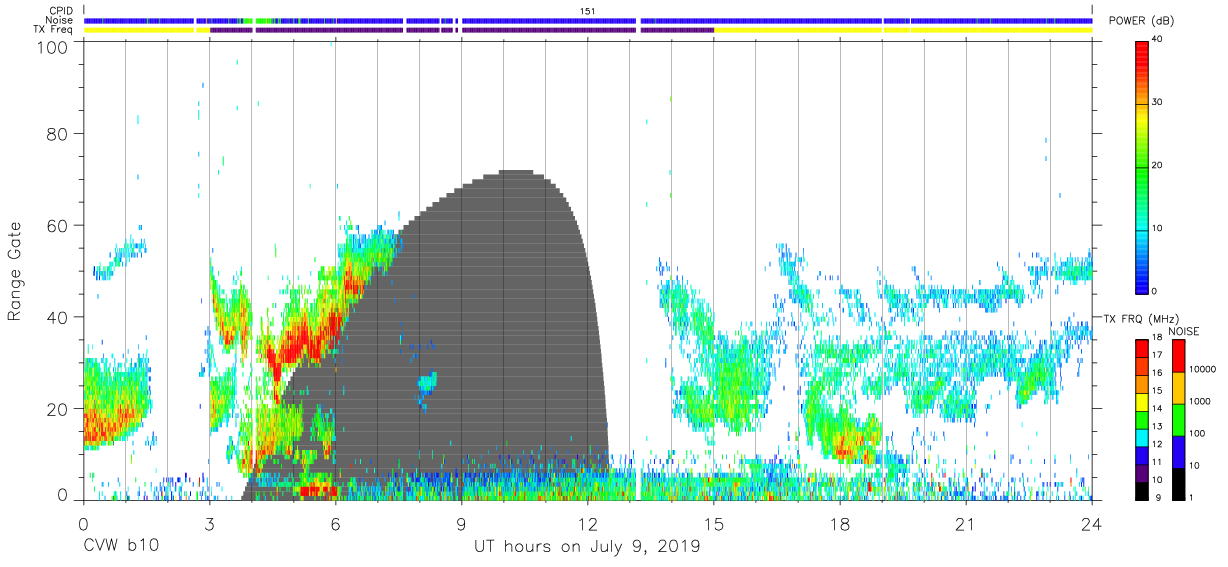Click x-axis tick label 6
Screen dimensions: 1228x567
335,524
